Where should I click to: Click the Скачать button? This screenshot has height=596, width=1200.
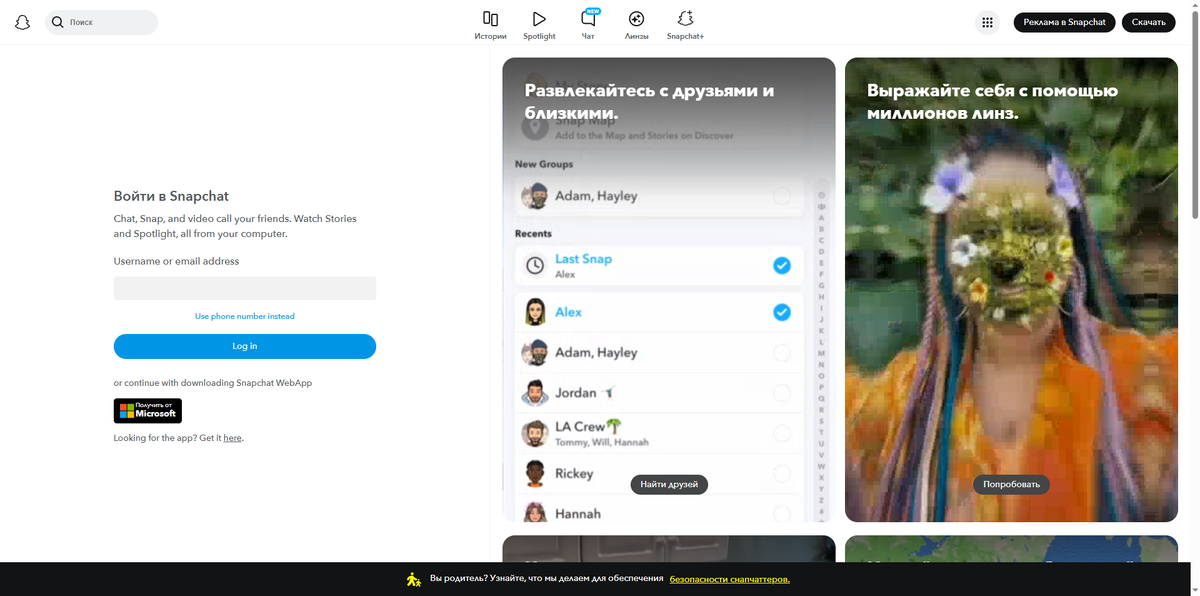[1148, 22]
